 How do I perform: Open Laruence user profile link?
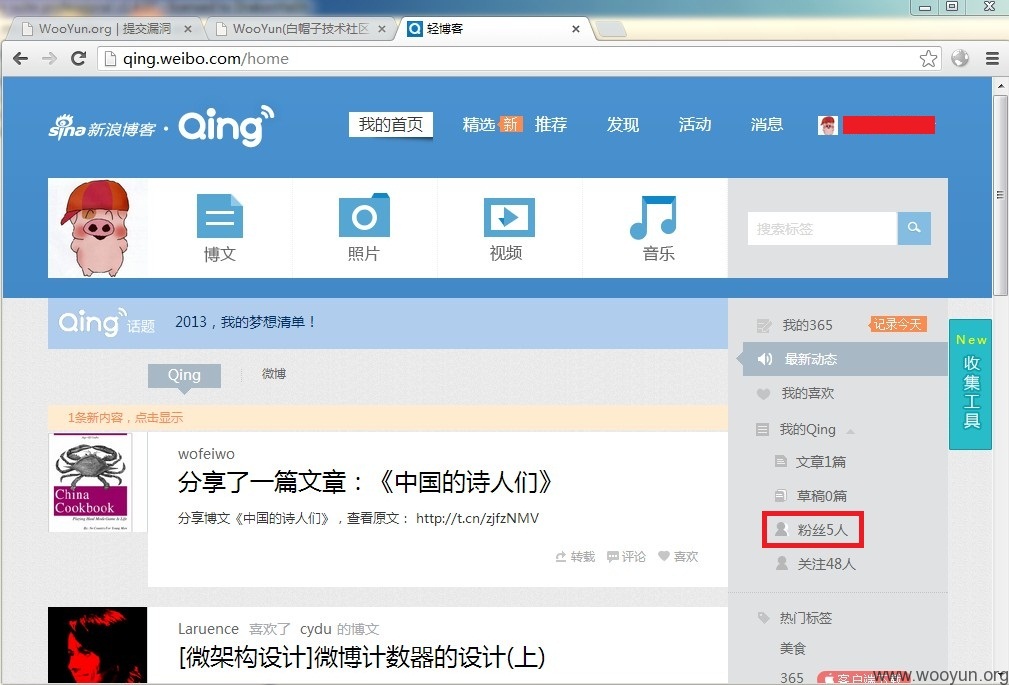[x=208, y=629]
